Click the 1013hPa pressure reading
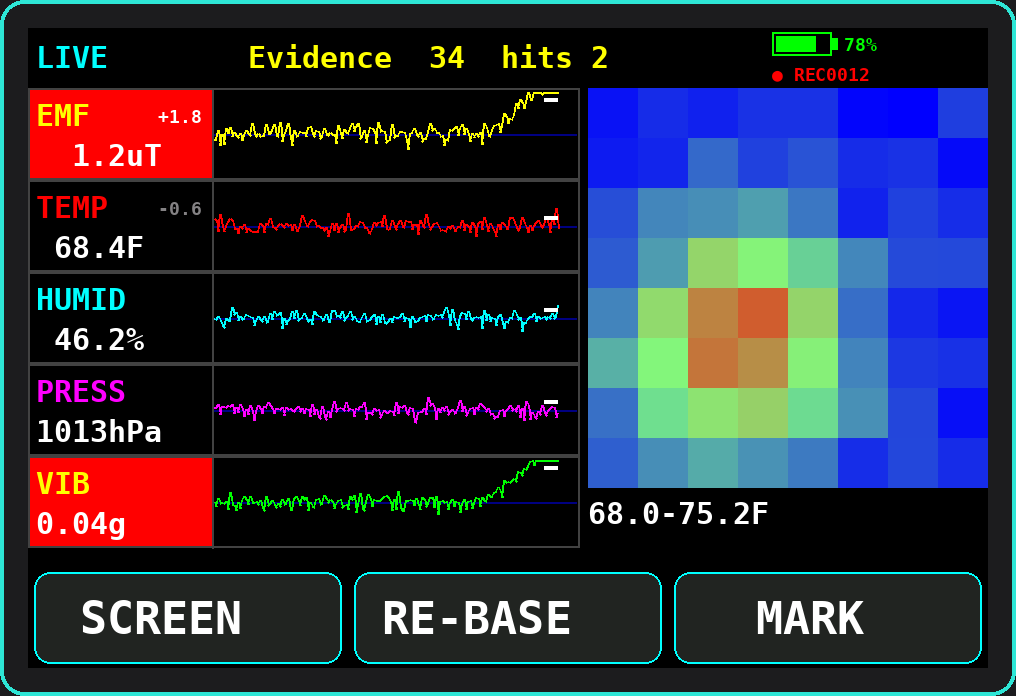Screen dimensions: 1016x696 (98, 432)
